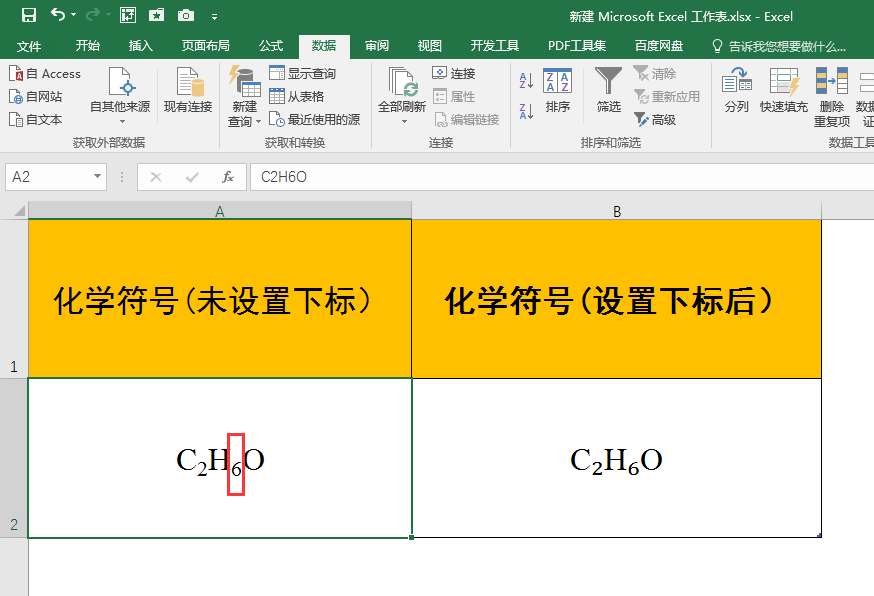
Task: Open 高级 advanced filter
Action: (x=655, y=119)
